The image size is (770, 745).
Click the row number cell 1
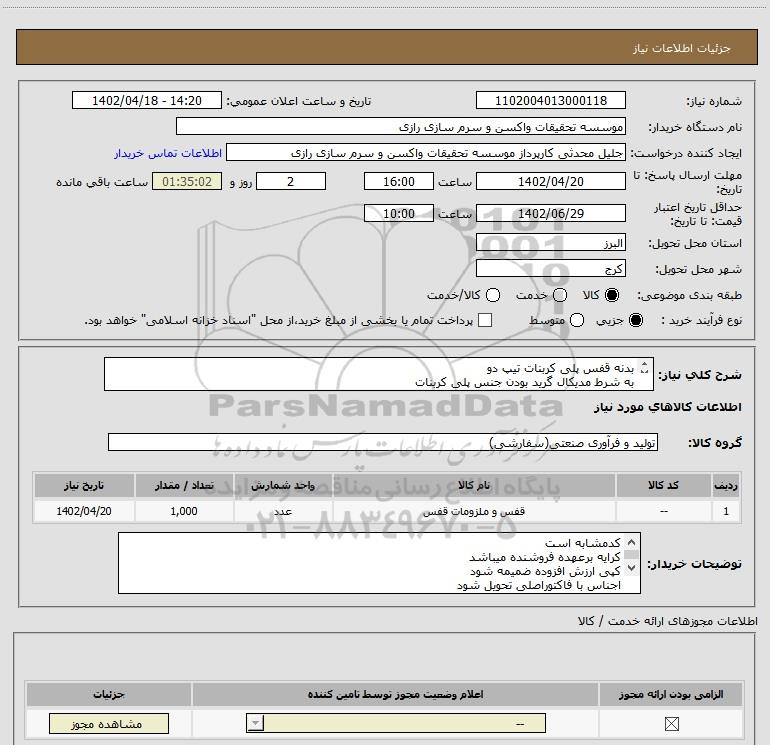tap(726, 511)
